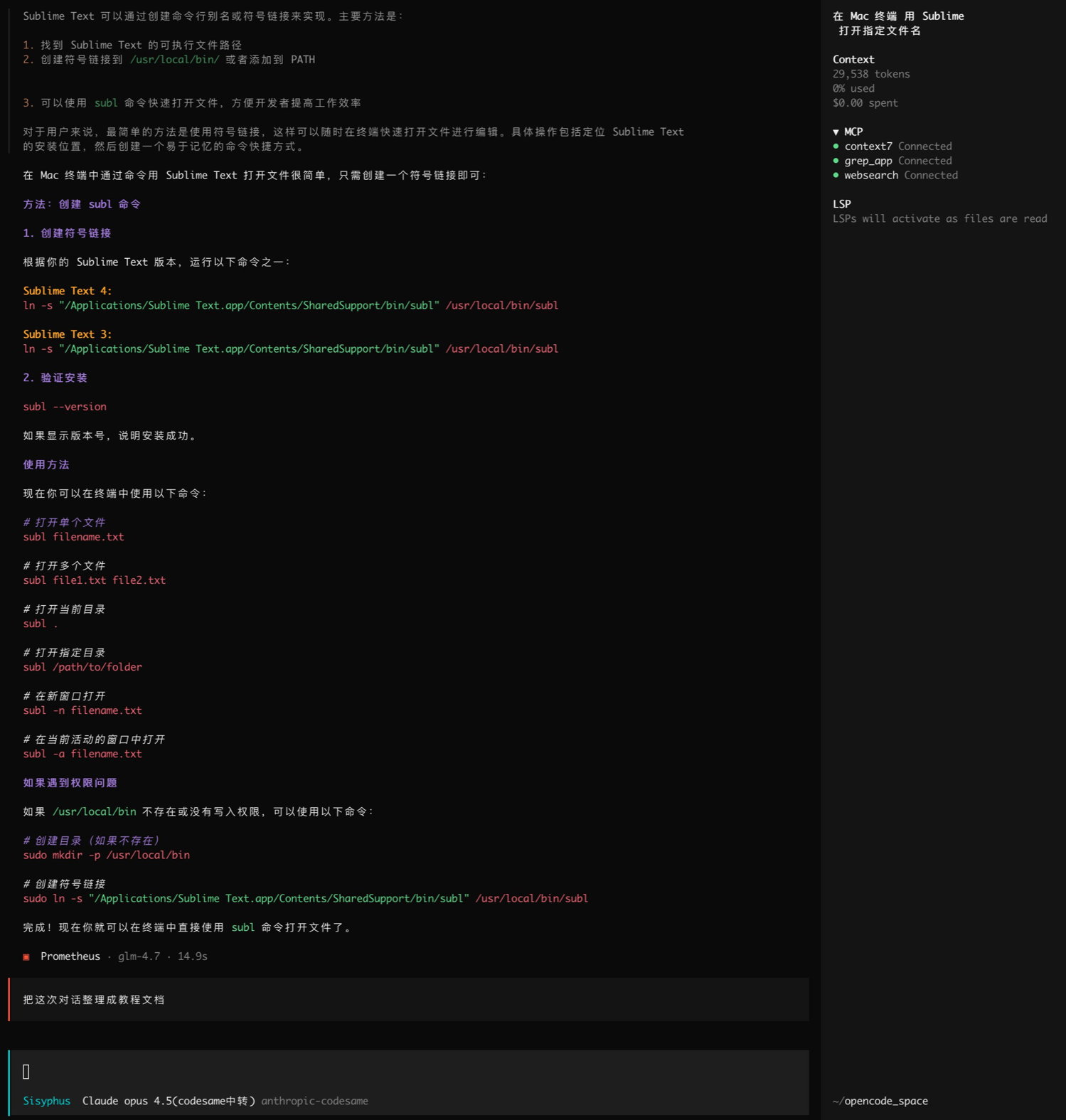
Task: Click the green status dot beside websearch
Action: (836, 175)
